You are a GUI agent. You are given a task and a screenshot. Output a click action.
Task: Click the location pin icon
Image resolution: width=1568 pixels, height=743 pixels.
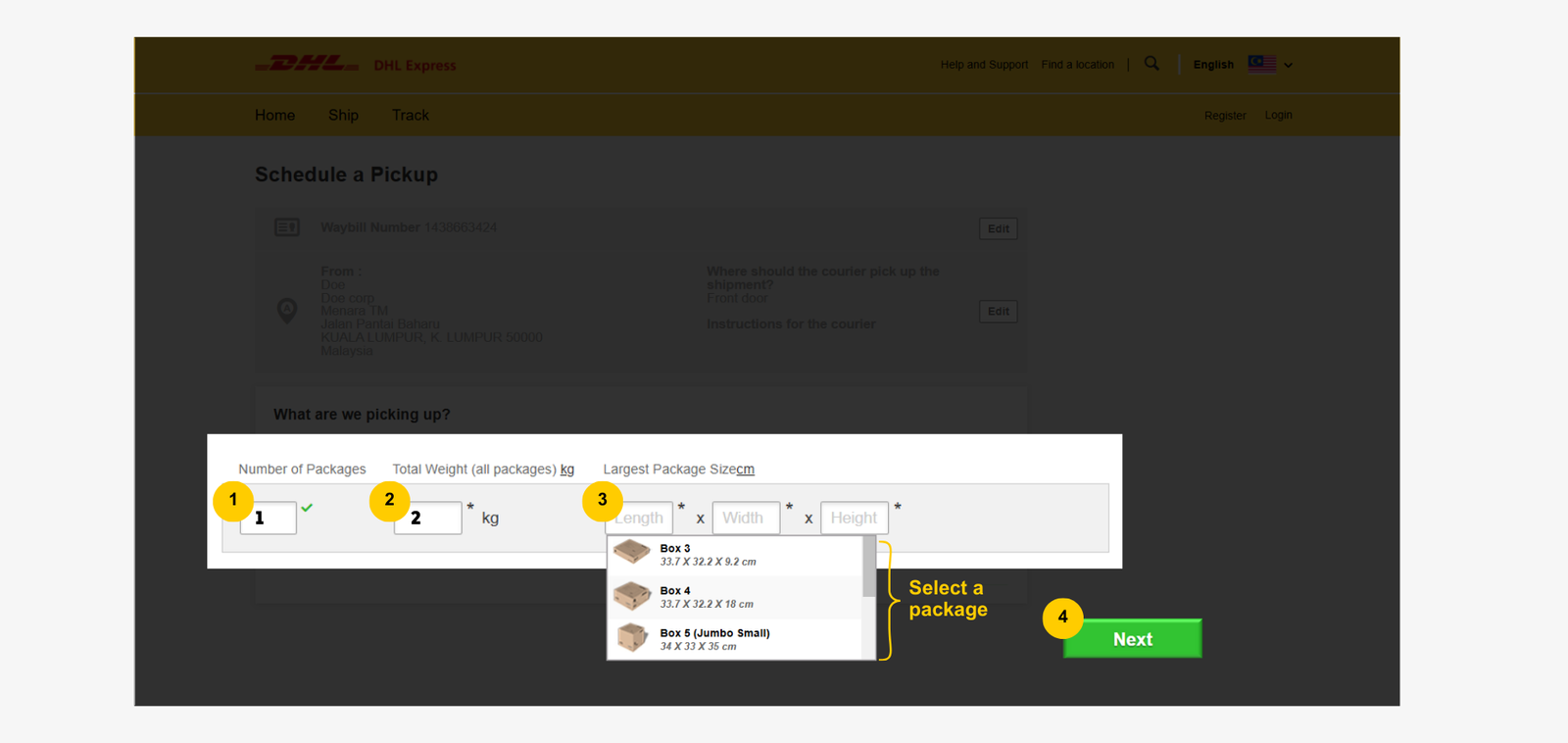pyautogui.click(x=287, y=311)
